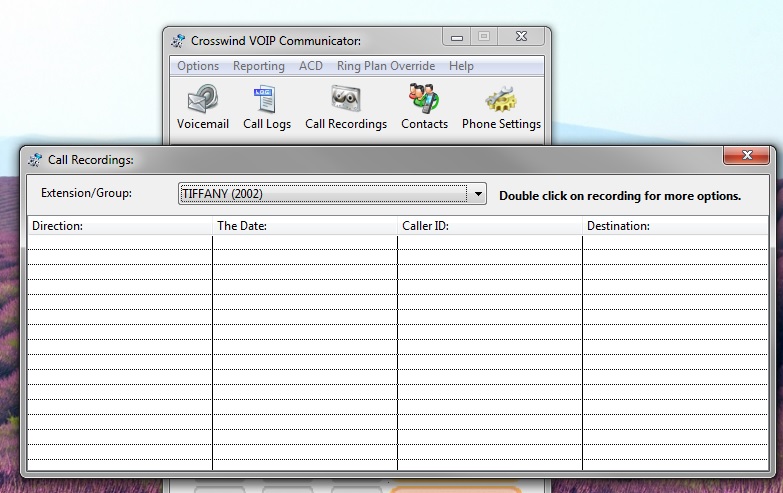Open the Ring Plan Override menu
The image size is (783, 493).
tap(385, 66)
